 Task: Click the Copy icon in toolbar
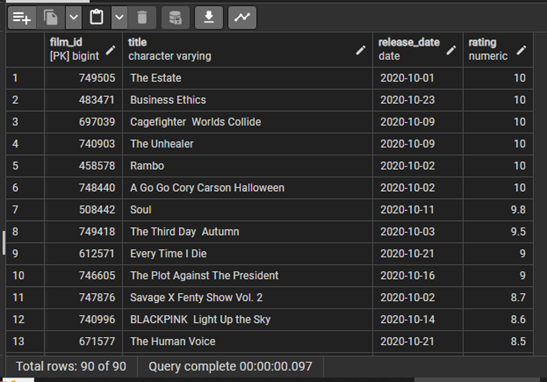(x=51, y=17)
